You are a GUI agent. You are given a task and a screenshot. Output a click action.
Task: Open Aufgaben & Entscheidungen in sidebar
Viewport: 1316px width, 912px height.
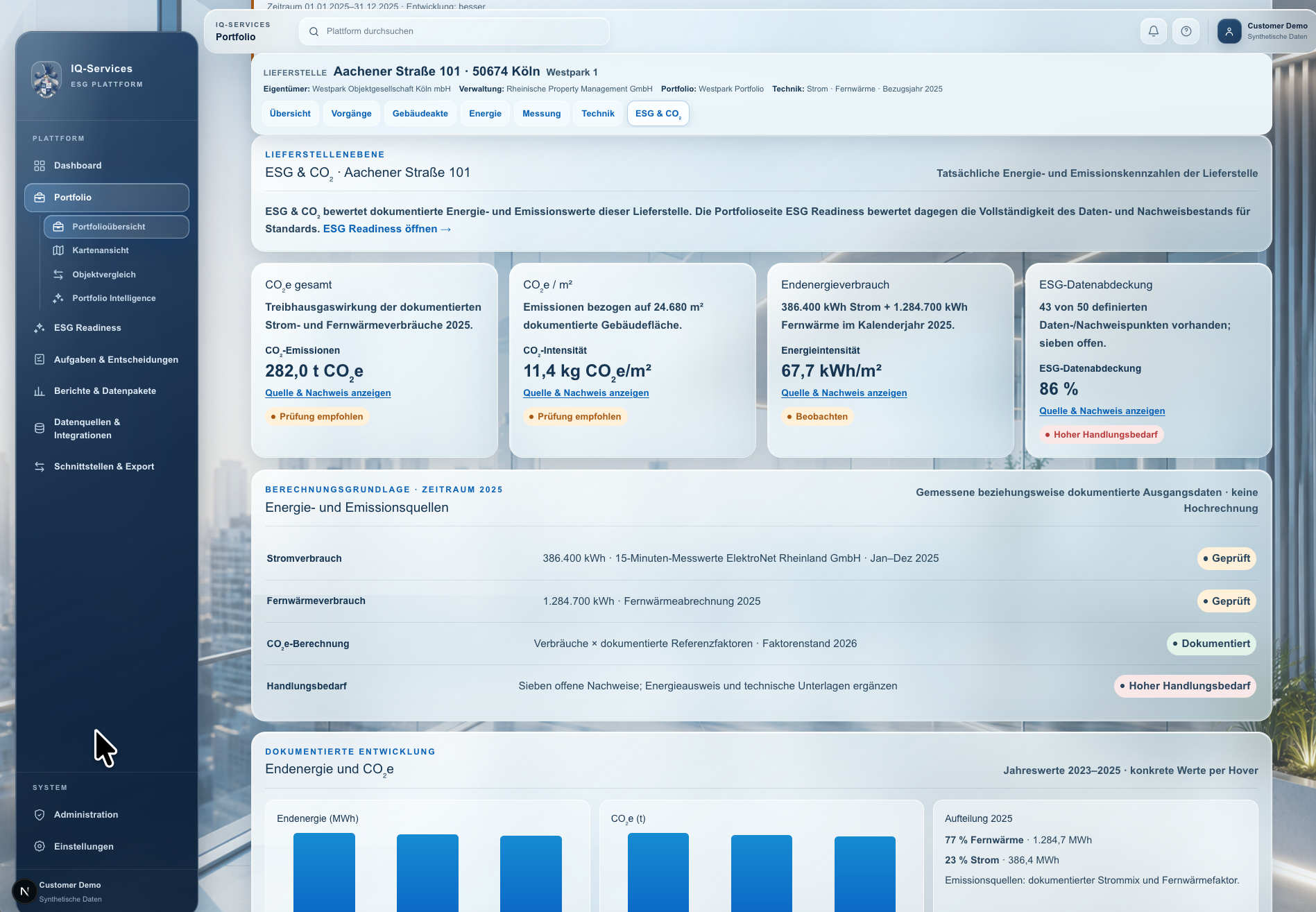point(107,359)
